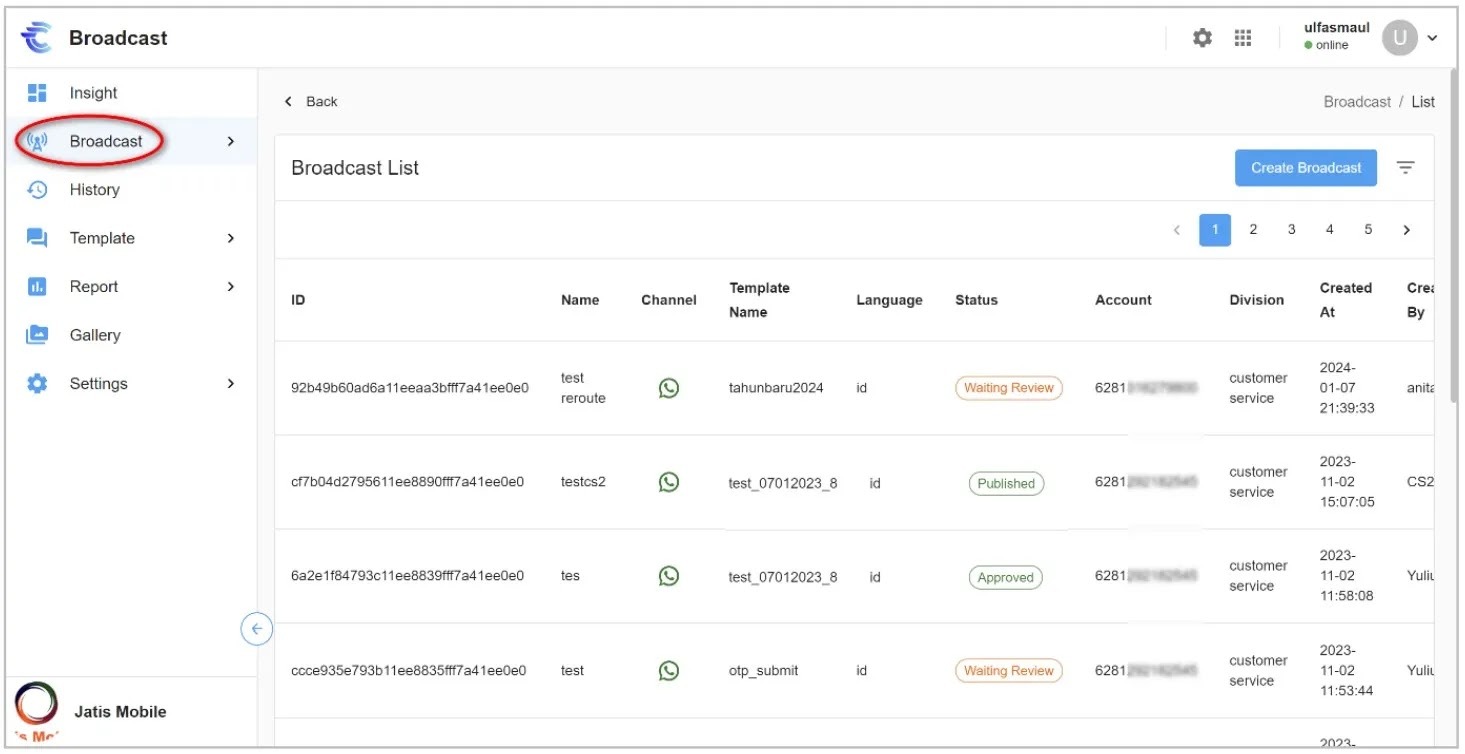Open the Report menu item
1465x754 pixels.
click(x=94, y=287)
